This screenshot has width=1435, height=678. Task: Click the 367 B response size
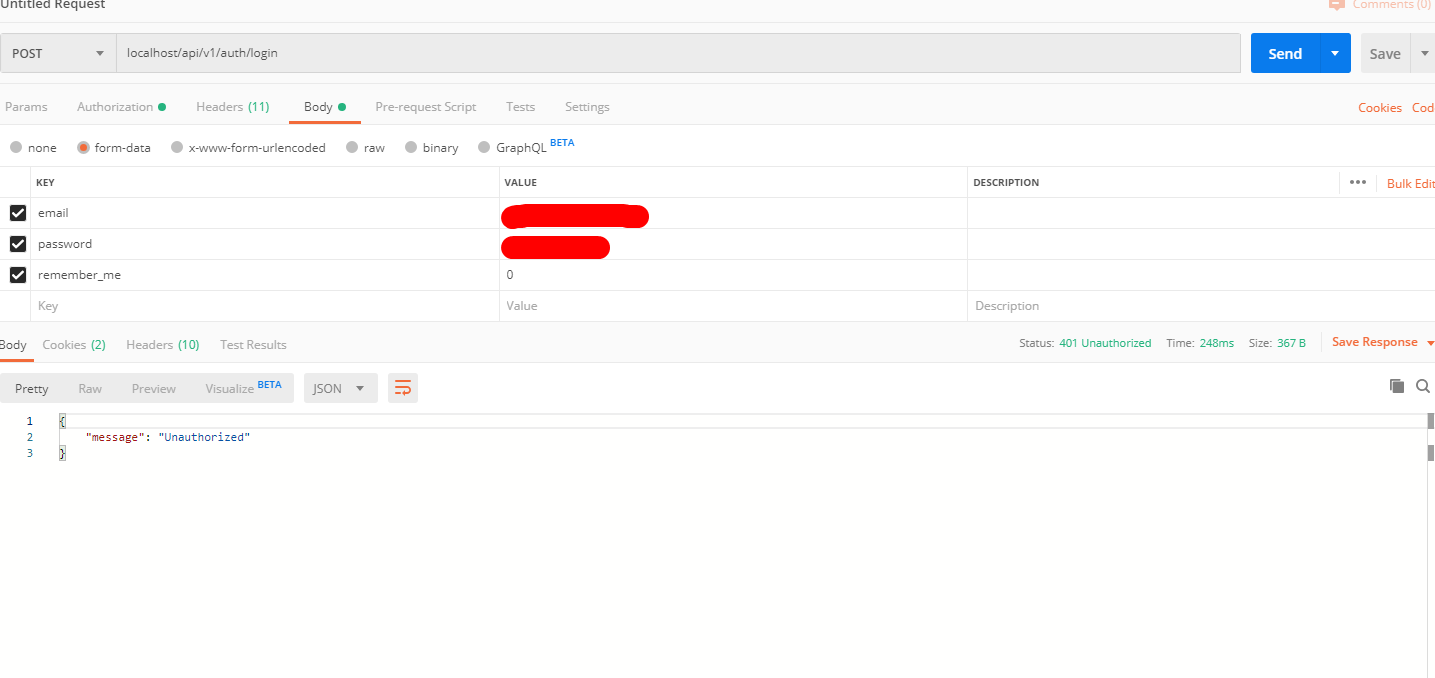[1291, 343]
